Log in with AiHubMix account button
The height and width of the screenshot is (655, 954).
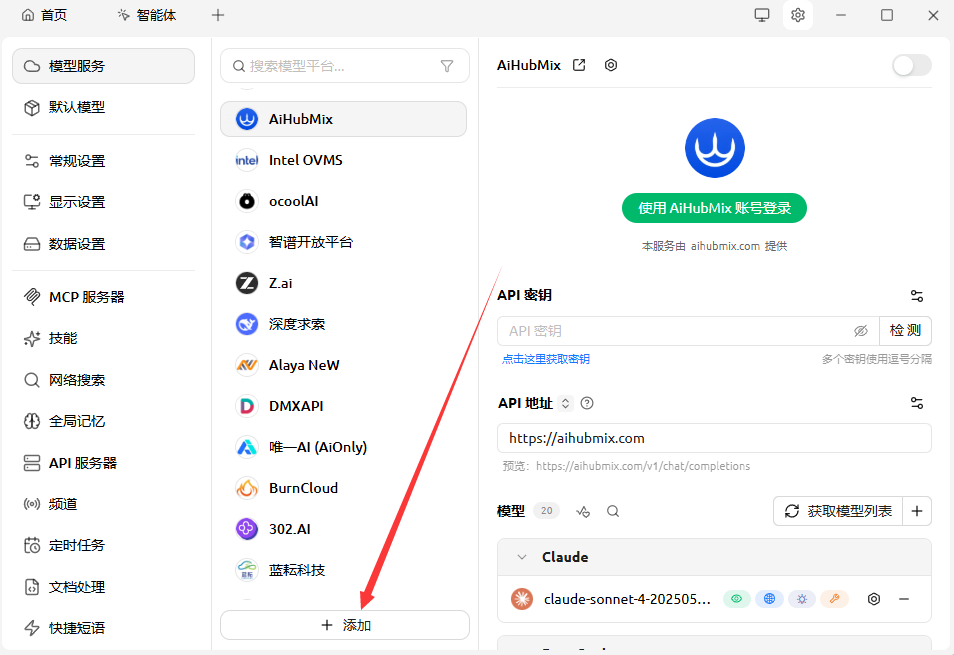click(x=714, y=208)
